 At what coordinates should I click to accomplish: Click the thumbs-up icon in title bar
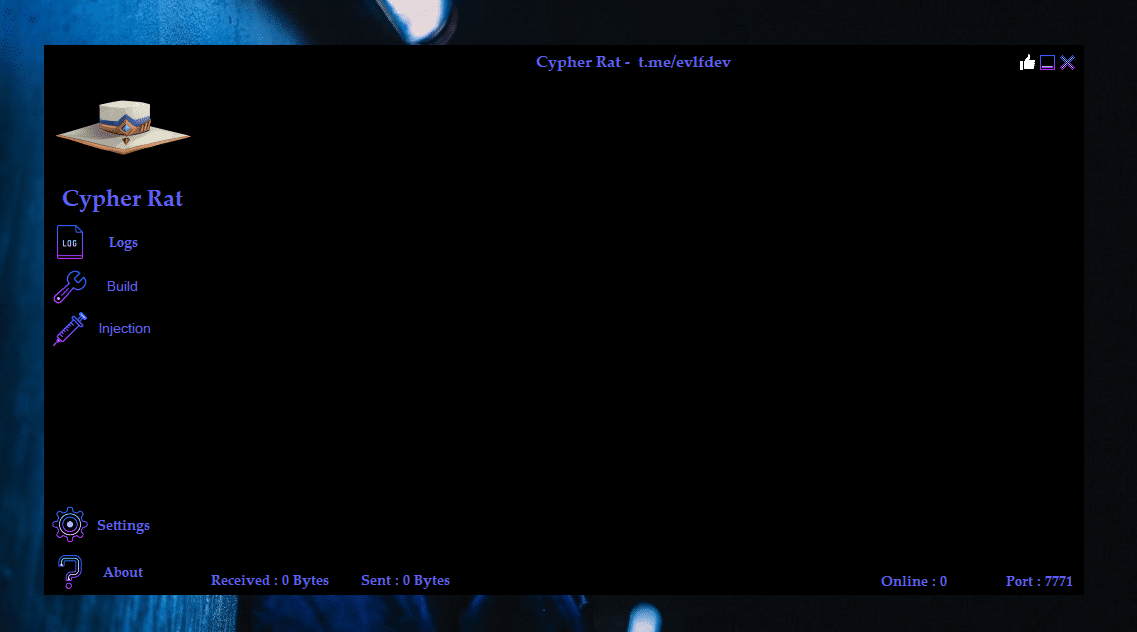click(1027, 62)
